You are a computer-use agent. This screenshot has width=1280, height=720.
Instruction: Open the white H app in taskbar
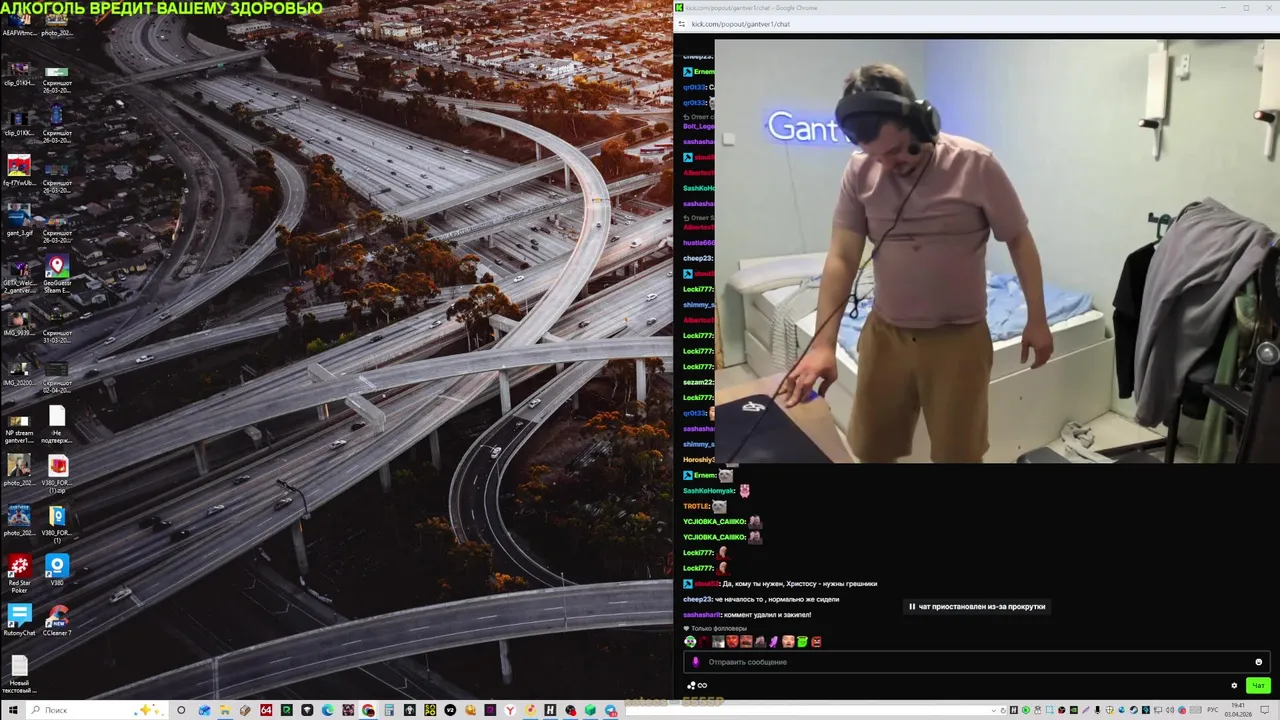point(550,710)
